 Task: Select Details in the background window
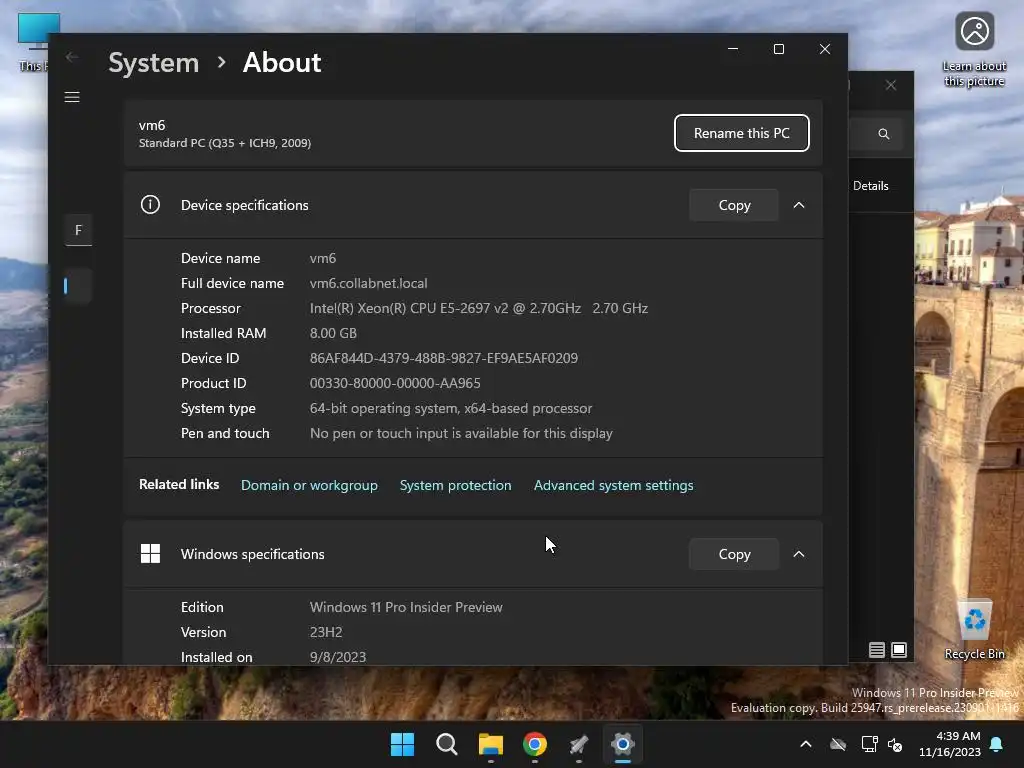pos(871,186)
